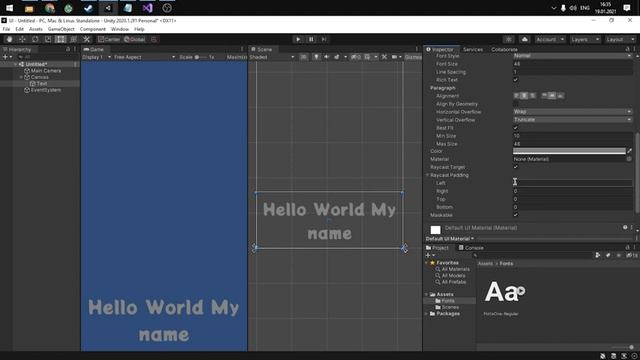Collapse the Canvas tree node
Screen dimensions: 640x360
click(21, 77)
